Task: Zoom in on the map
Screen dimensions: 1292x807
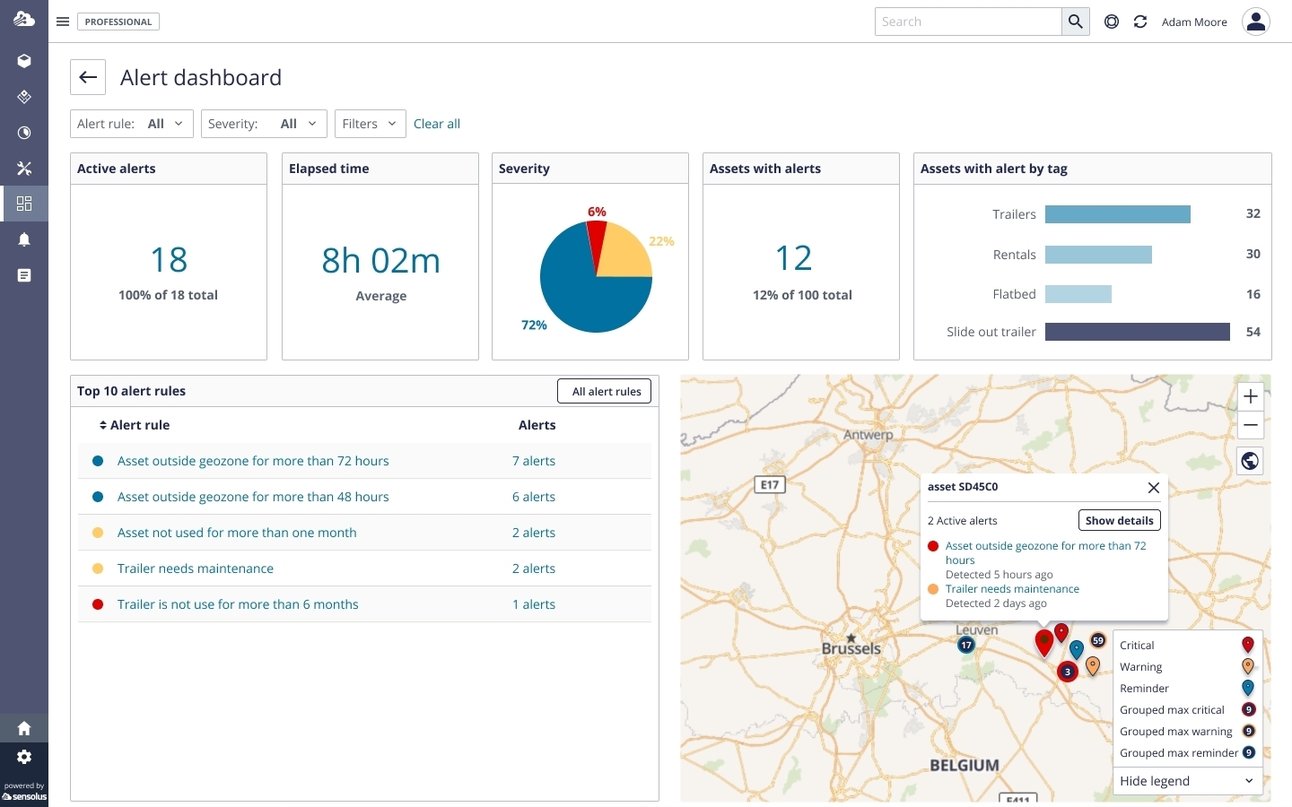Action: point(1250,396)
